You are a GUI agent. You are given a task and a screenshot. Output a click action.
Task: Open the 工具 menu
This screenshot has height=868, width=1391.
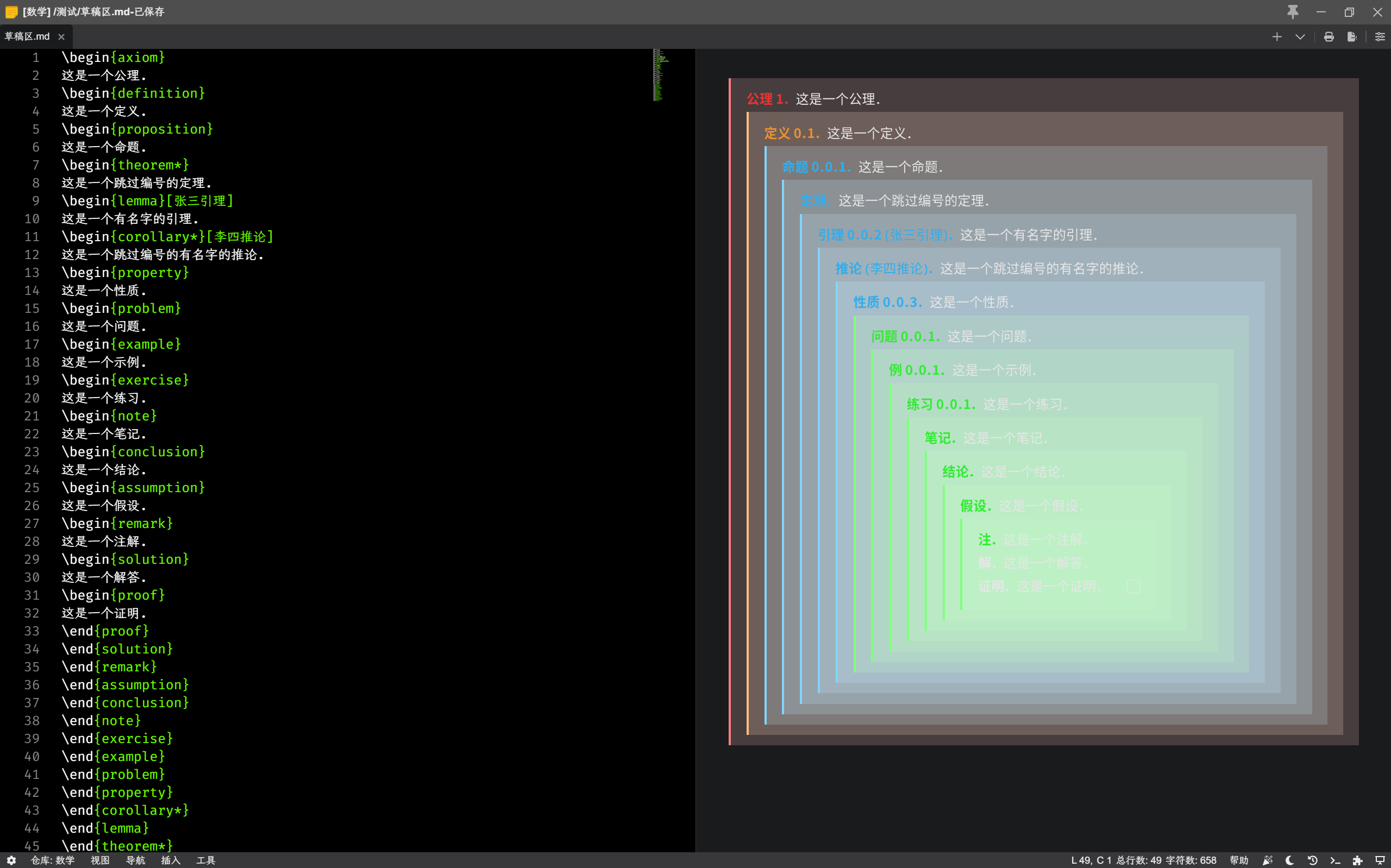[206, 860]
